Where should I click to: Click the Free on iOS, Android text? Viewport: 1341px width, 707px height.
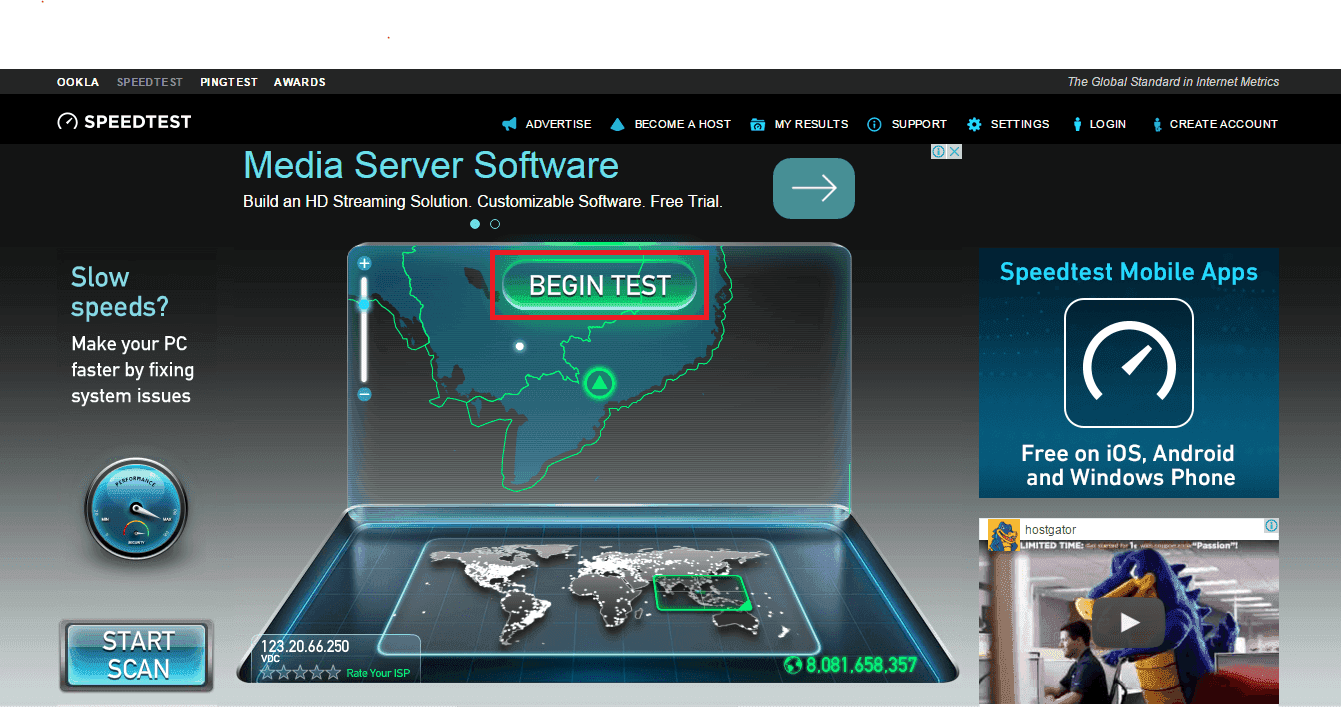click(x=1129, y=465)
